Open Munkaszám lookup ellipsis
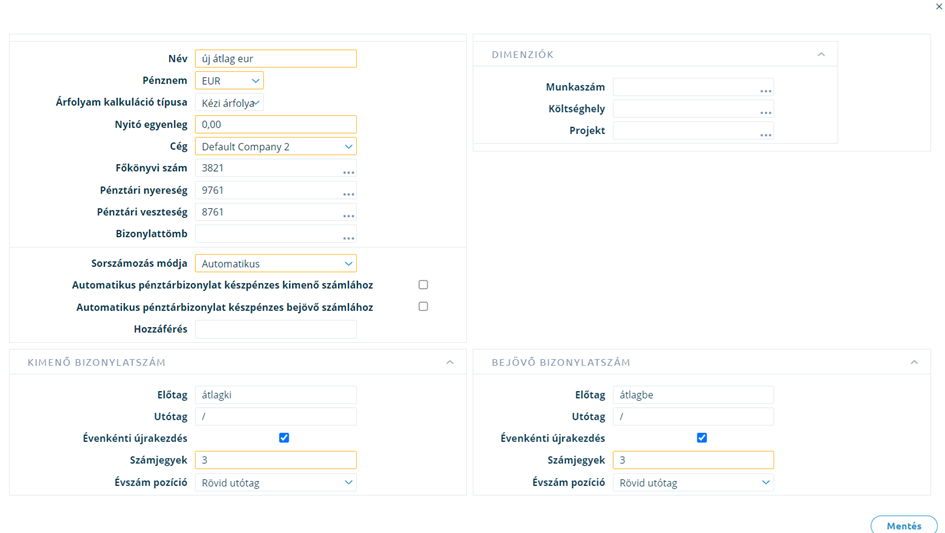 765,90
